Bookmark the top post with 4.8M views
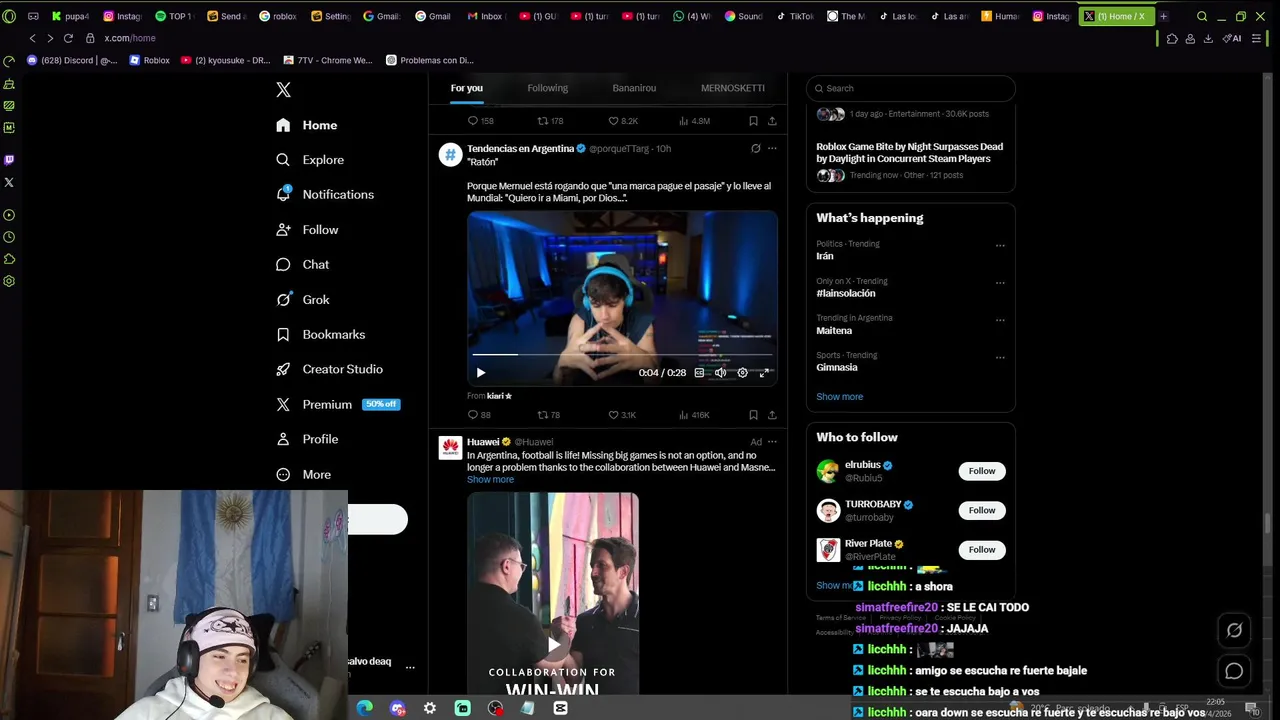1280x720 pixels. [753, 121]
